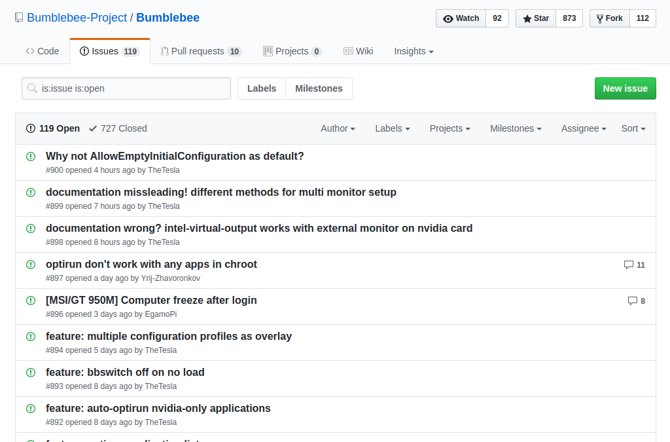Fork the Bumblebee repository
The width and height of the screenshot is (670, 442).
pyautogui.click(x=609, y=18)
